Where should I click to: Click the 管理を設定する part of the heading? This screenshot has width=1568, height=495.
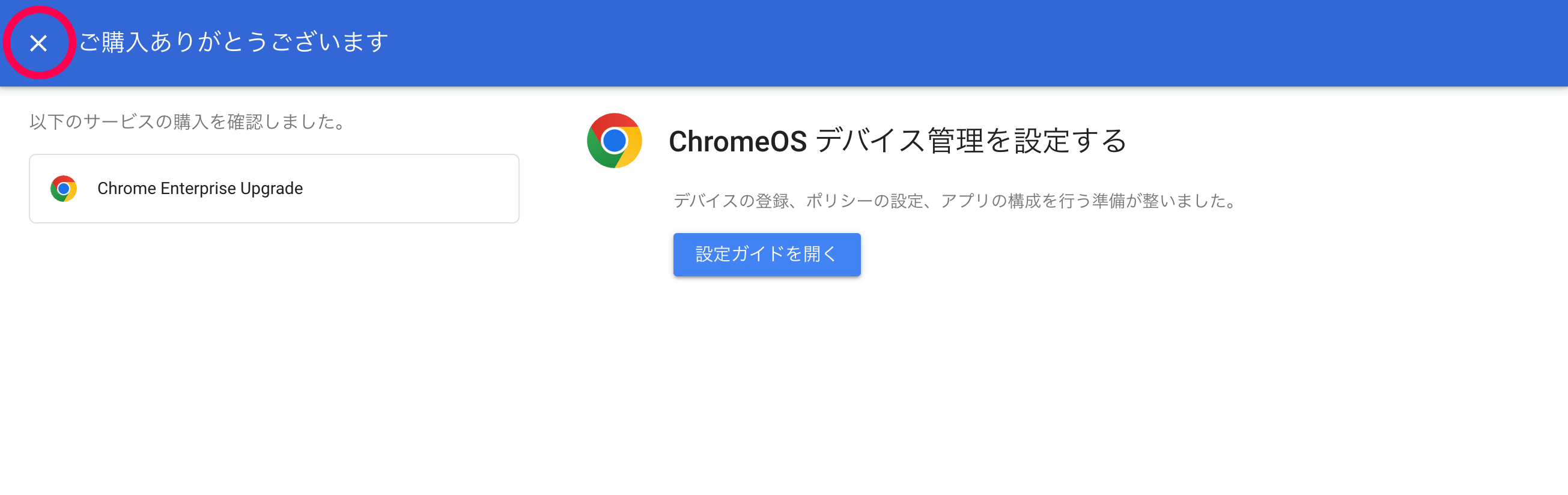pyautogui.click(x=1027, y=141)
